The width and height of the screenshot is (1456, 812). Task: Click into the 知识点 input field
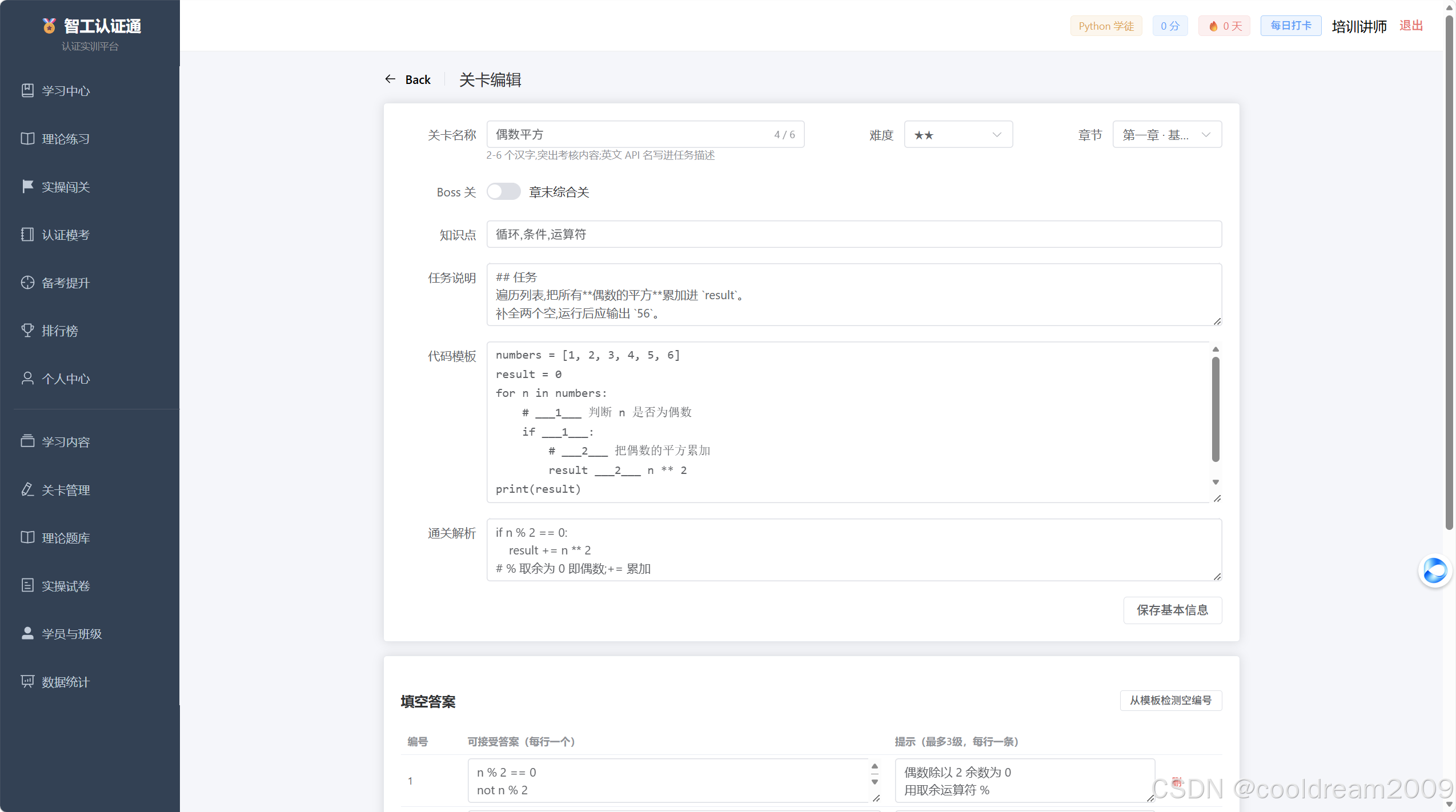(x=854, y=234)
